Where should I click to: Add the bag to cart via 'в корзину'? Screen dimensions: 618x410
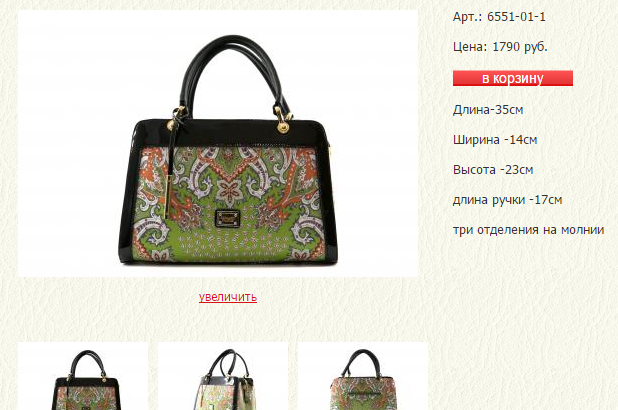(x=512, y=78)
